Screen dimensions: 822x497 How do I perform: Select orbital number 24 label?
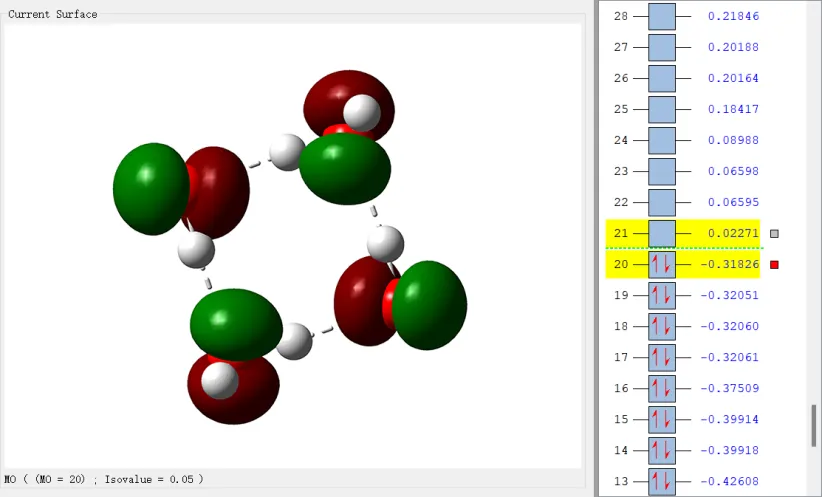click(x=621, y=141)
